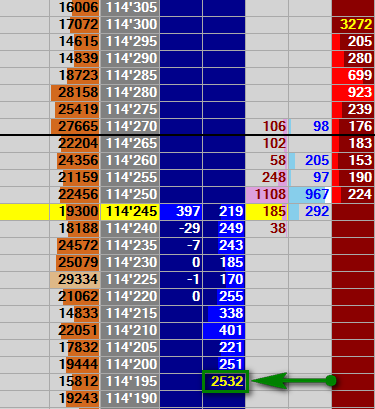Click price level 114'210

click(130, 330)
